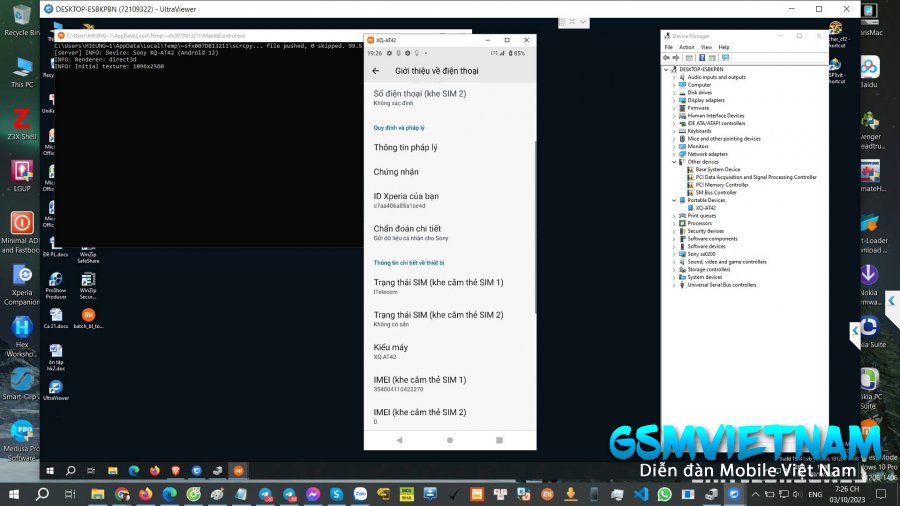
Task: Select the Xperia Companion desktop icon
Action: point(21,285)
